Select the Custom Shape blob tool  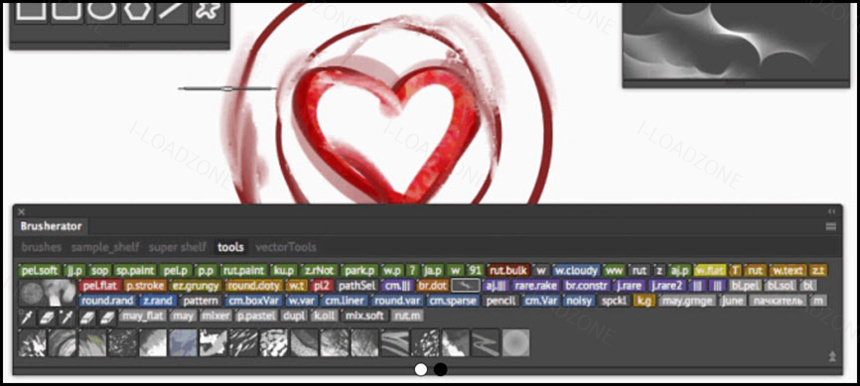(208, 12)
